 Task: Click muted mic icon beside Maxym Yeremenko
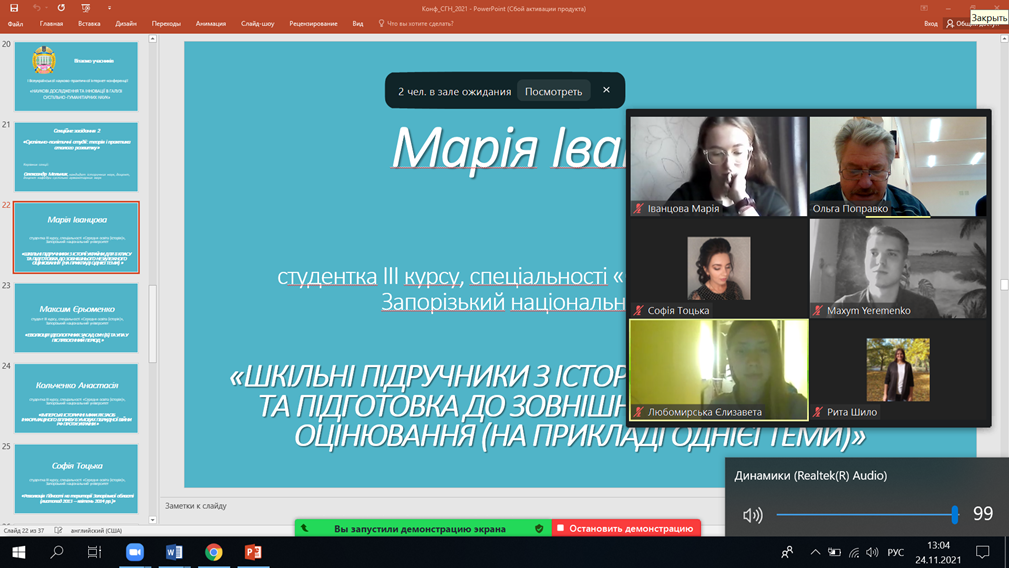tap(818, 310)
